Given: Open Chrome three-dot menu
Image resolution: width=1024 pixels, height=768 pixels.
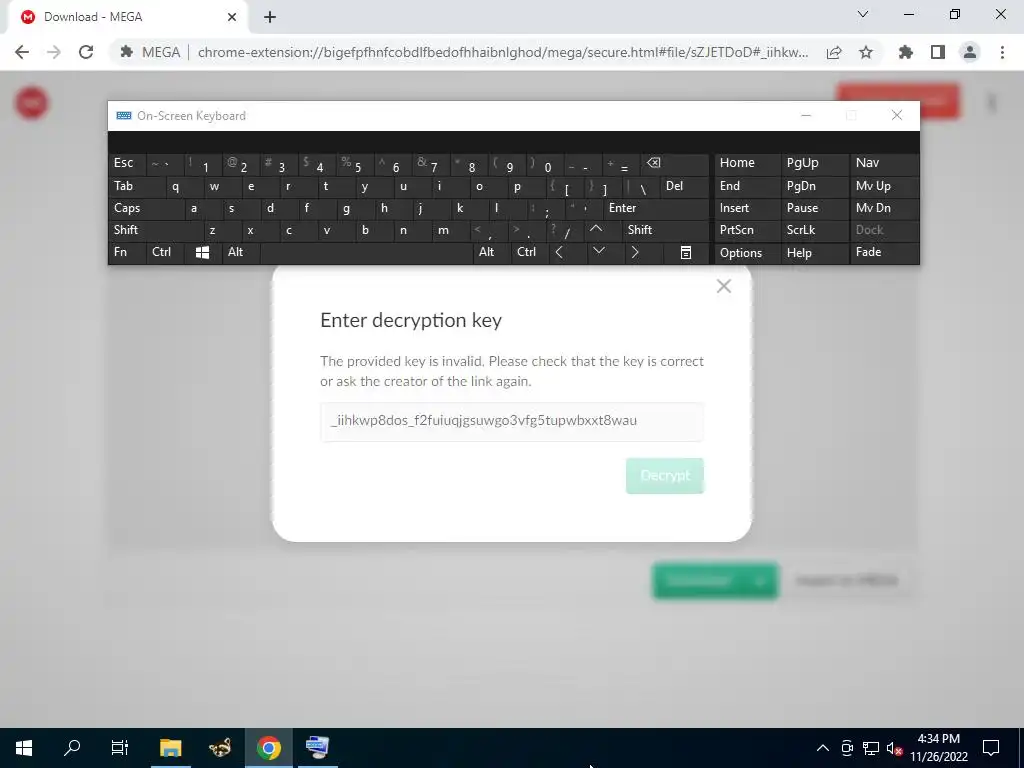Looking at the screenshot, I should [x=1002, y=52].
